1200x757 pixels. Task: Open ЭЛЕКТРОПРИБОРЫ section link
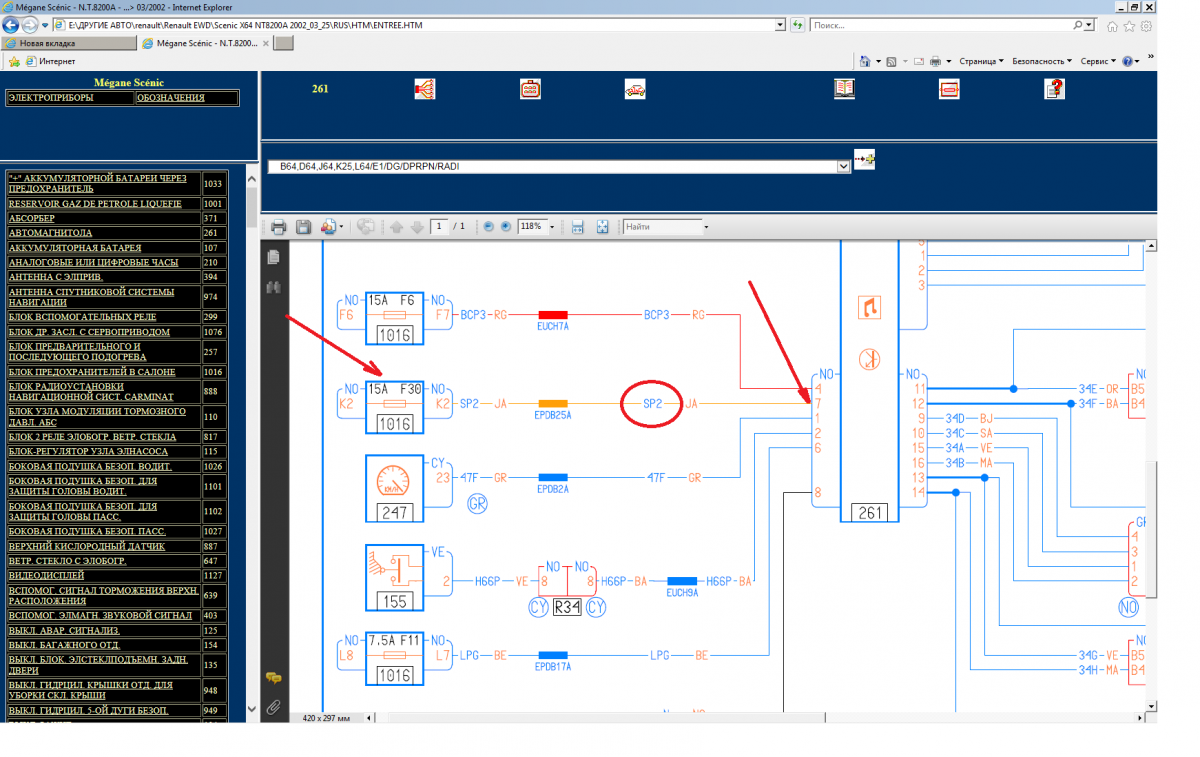50,98
